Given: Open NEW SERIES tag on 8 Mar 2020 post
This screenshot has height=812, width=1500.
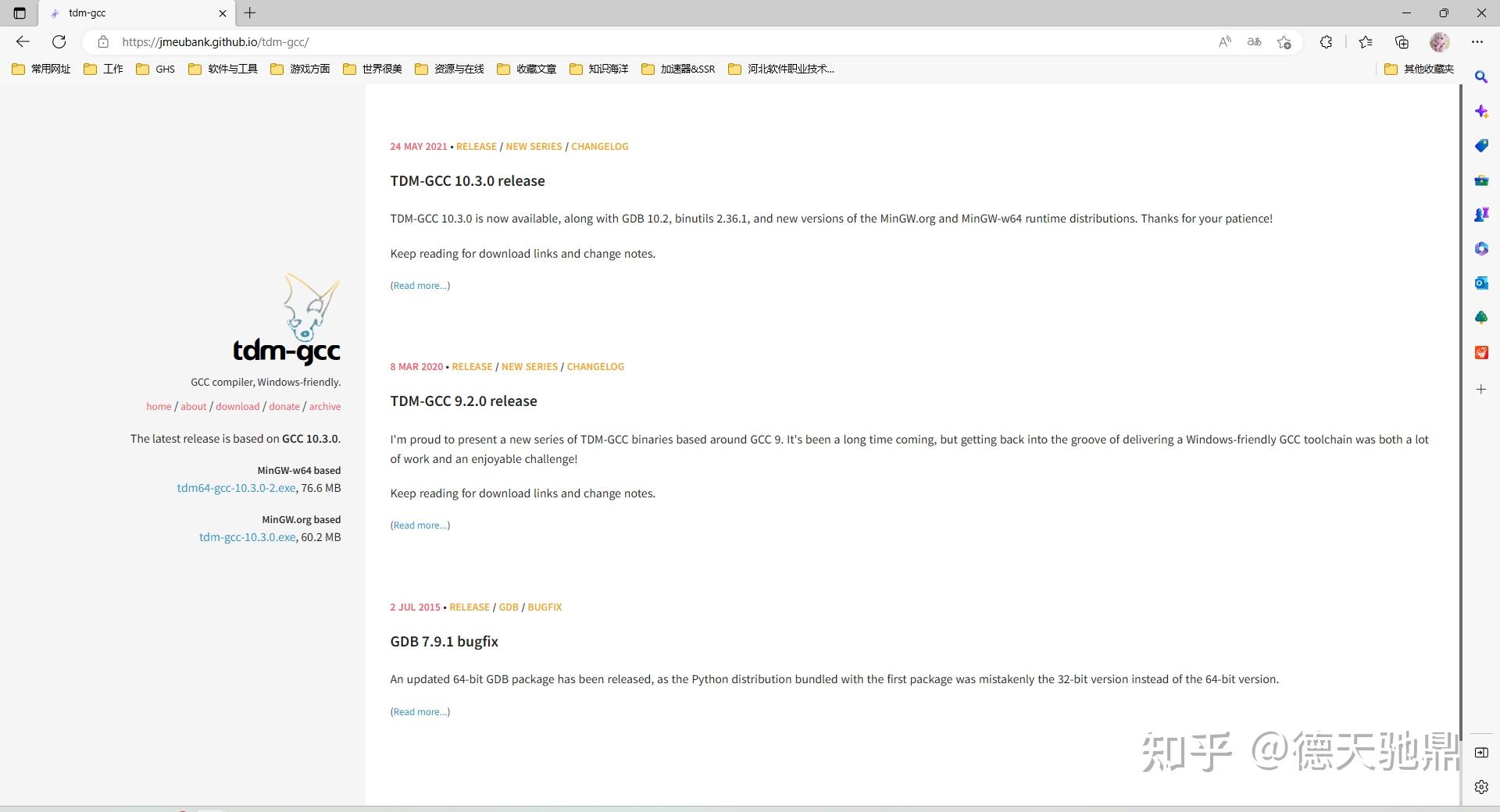Looking at the screenshot, I should coord(530,367).
